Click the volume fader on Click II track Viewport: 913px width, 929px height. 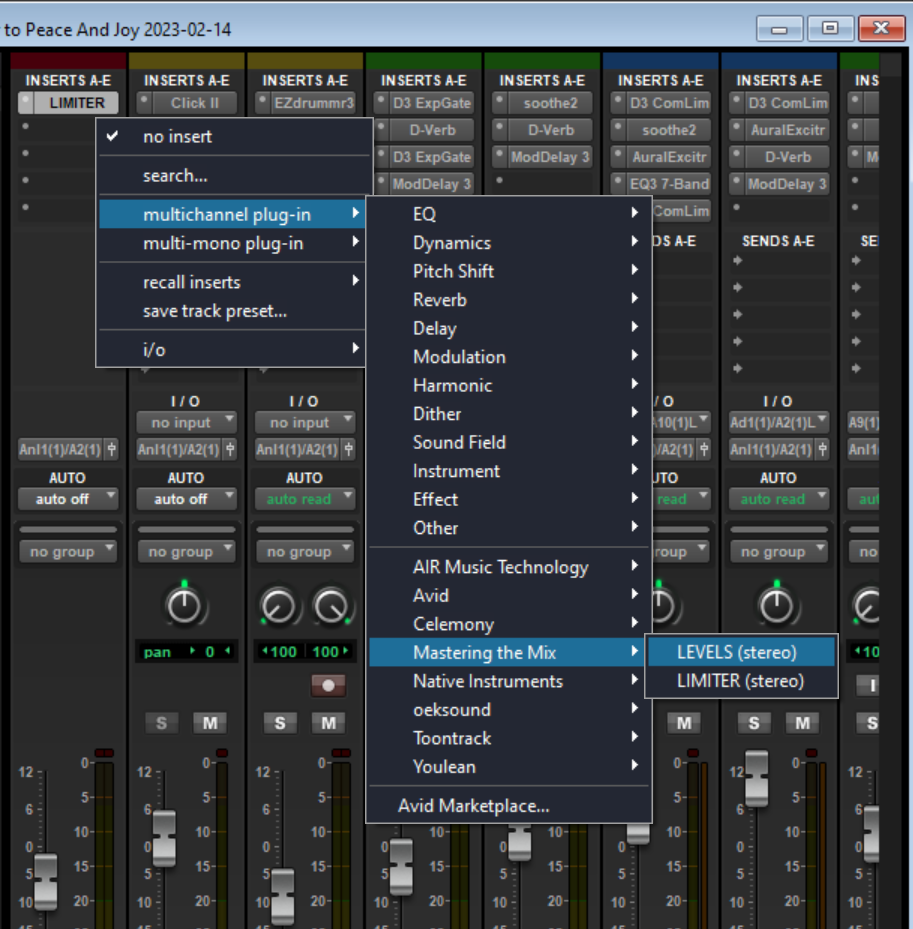(x=164, y=838)
